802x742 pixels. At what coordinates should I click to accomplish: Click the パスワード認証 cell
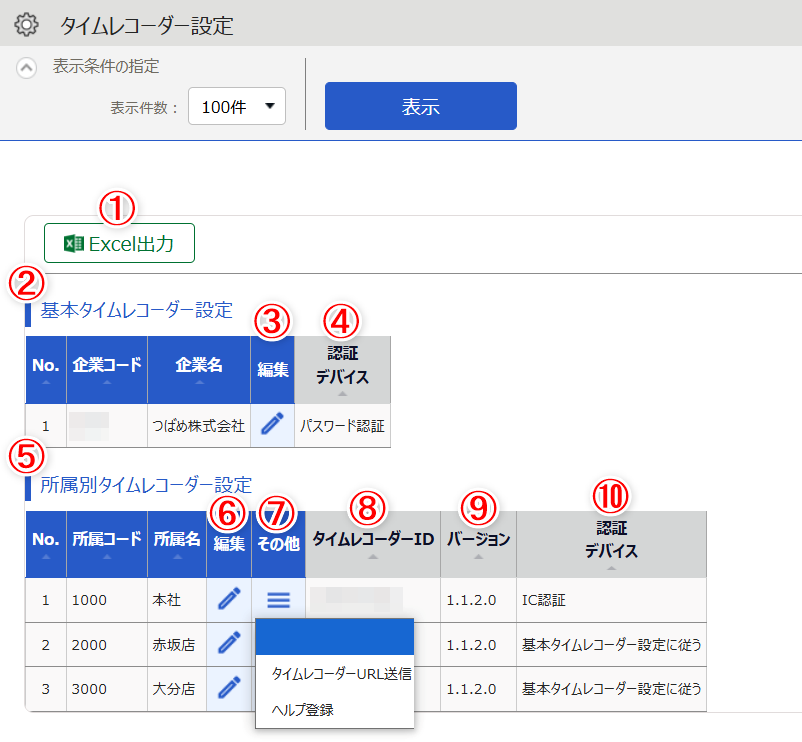click(342, 425)
